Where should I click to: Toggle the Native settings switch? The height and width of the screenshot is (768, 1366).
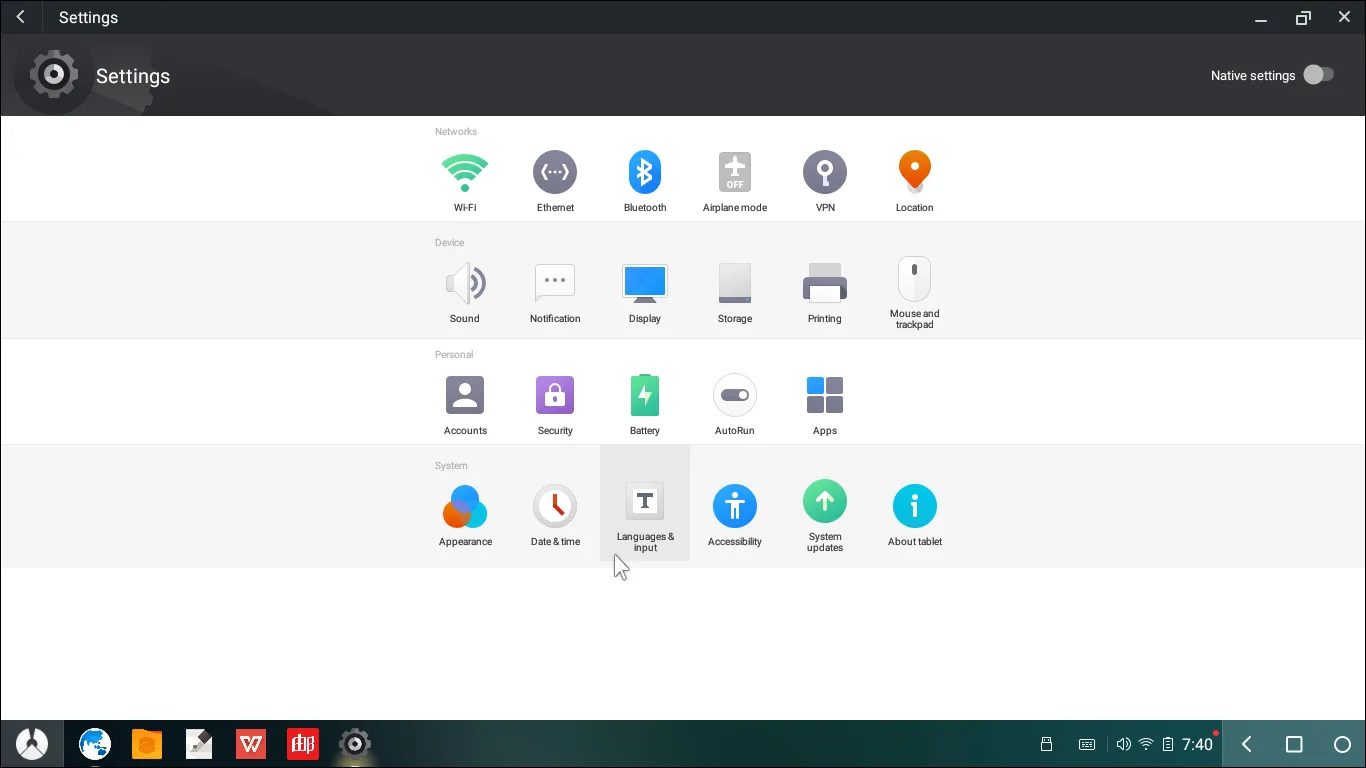[1318, 75]
